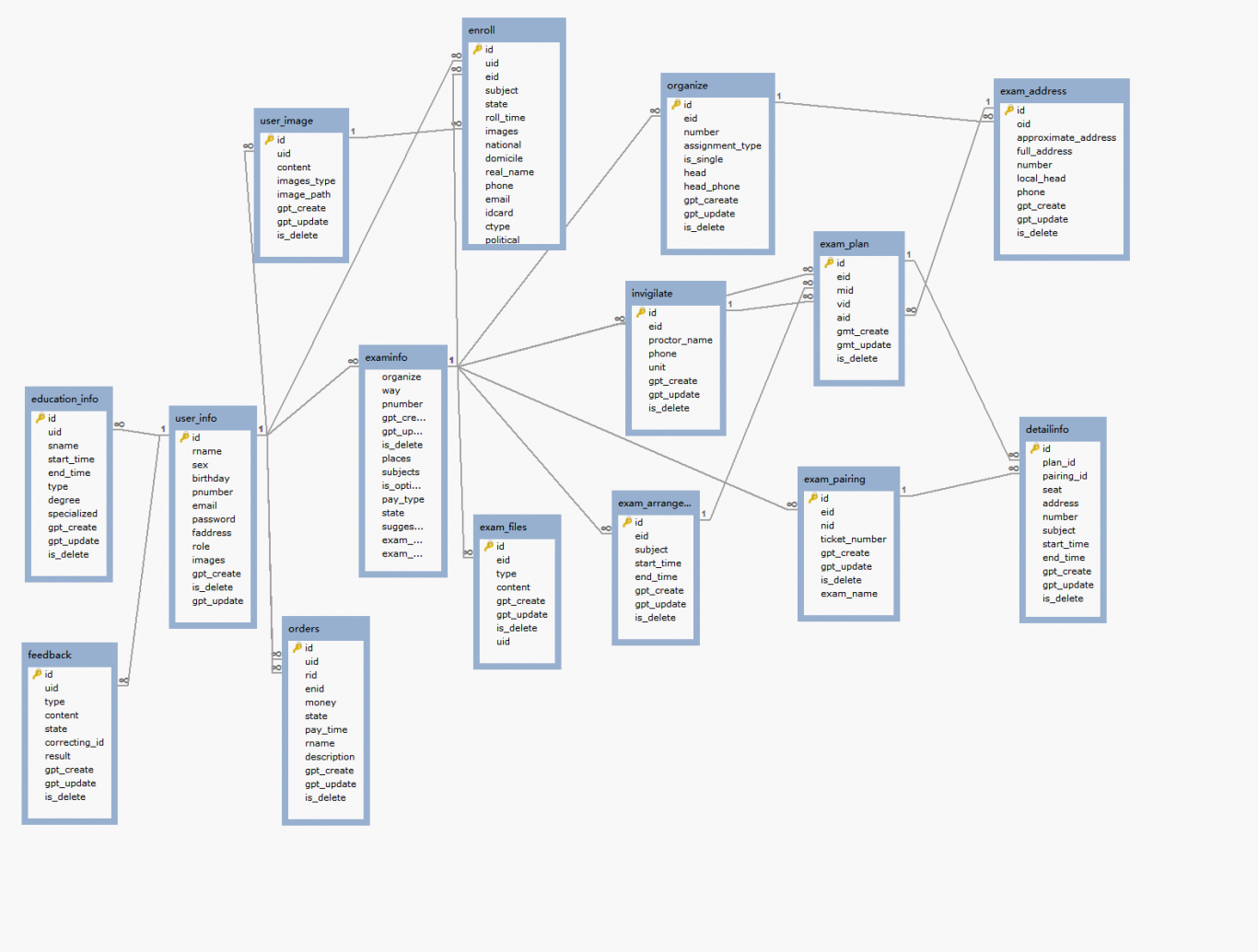This screenshot has height=952, width=1258.
Task: Click the degree field in education_info
Action: click(x=64, y=500)
